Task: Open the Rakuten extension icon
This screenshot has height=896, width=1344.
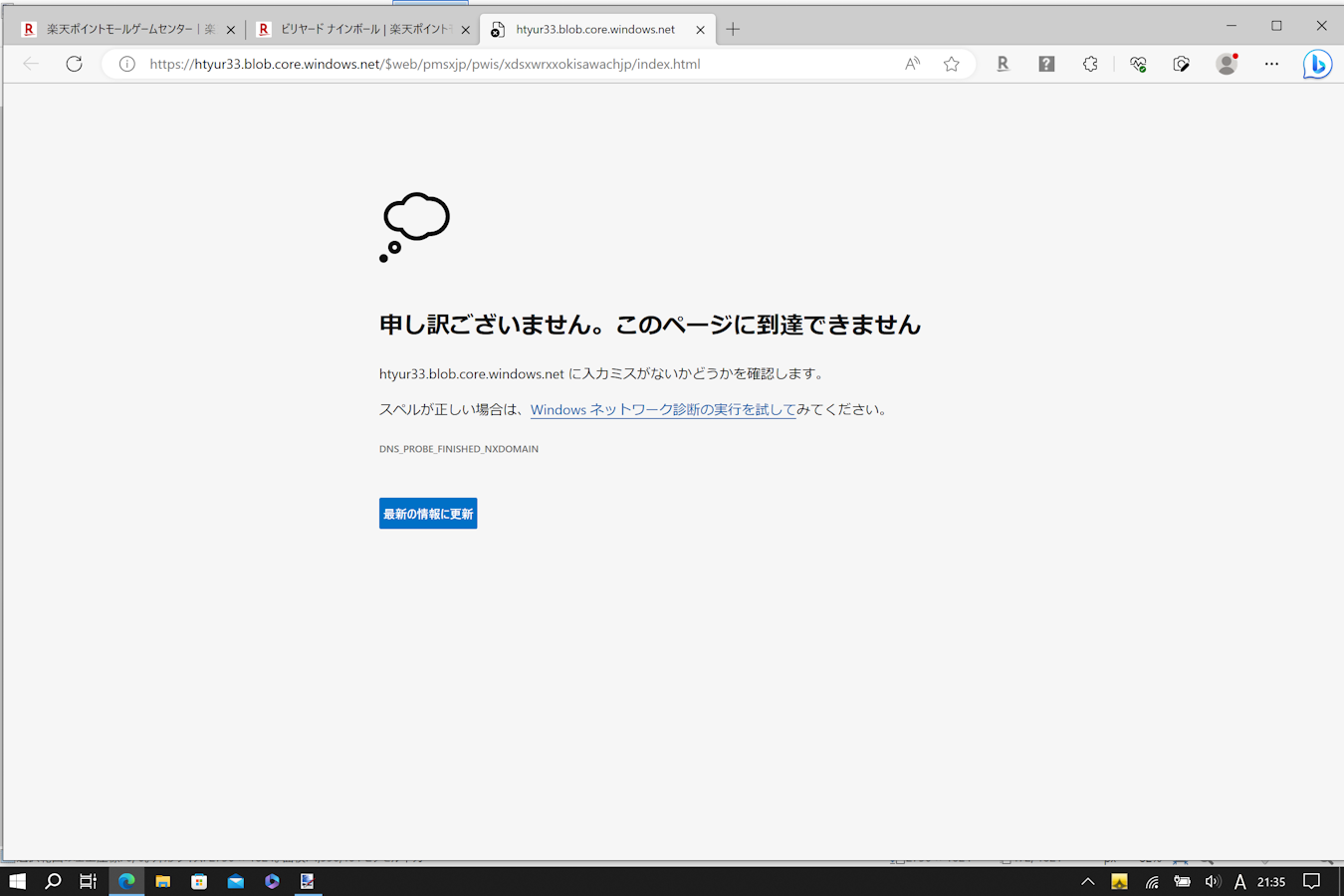Action: pyautogui.click(x=1003, y=64)
